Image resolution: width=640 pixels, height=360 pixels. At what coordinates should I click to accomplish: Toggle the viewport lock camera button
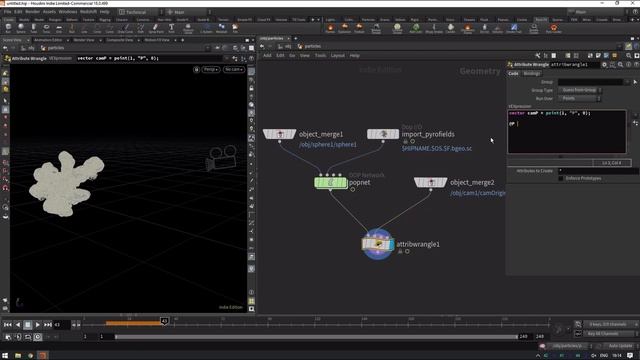[251, 88]
